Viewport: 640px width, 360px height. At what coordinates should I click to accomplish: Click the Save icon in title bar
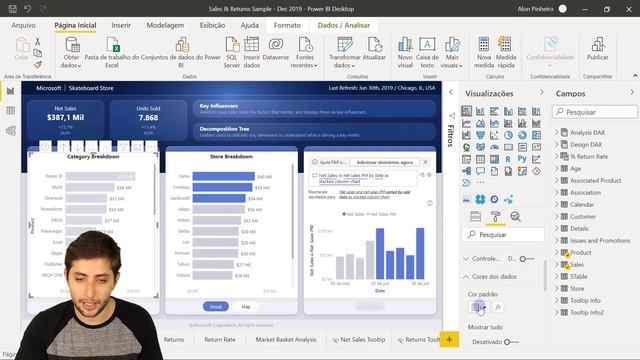click(x=13, y=9)
